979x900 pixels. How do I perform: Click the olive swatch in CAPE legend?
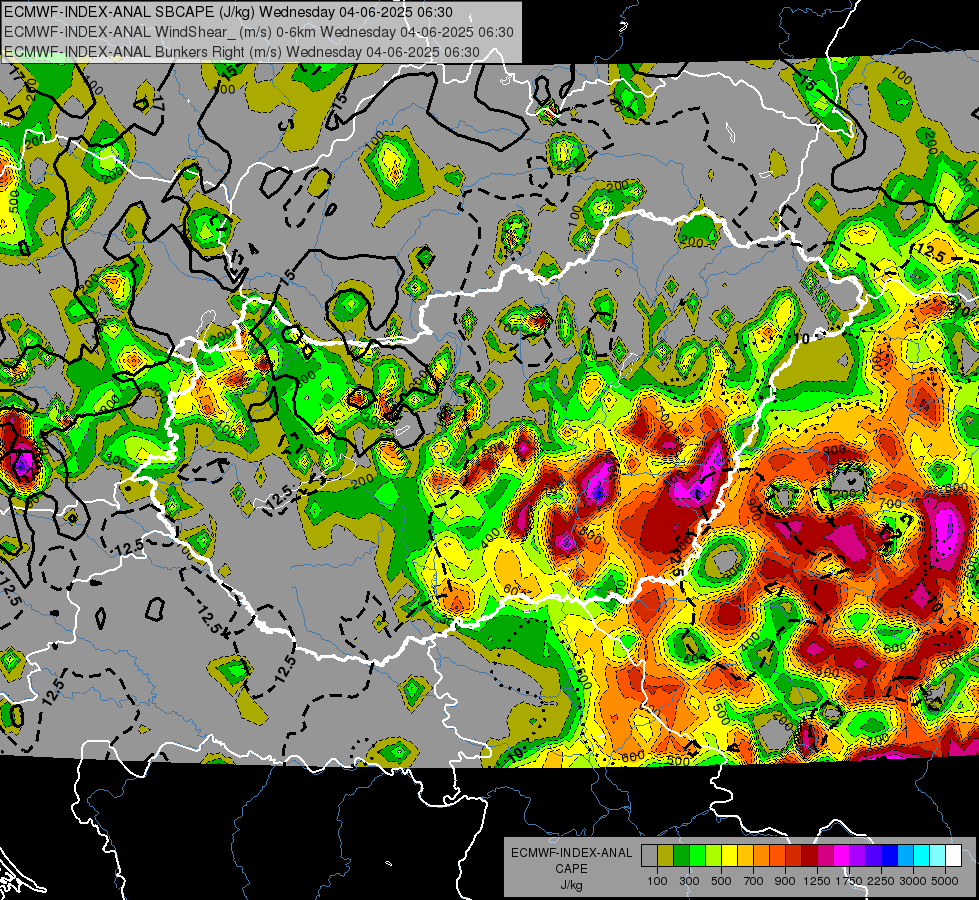click(x=666, y=855)
